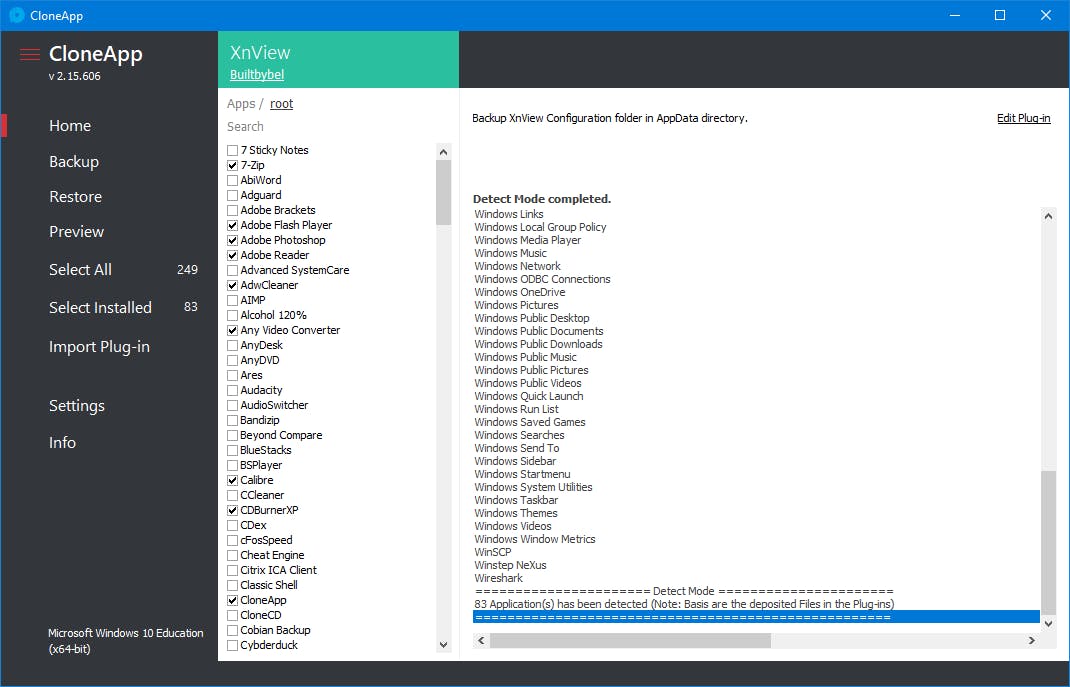Go to the Backup section
This screenshot has height=687, width=1070.
tap(74, 162)
